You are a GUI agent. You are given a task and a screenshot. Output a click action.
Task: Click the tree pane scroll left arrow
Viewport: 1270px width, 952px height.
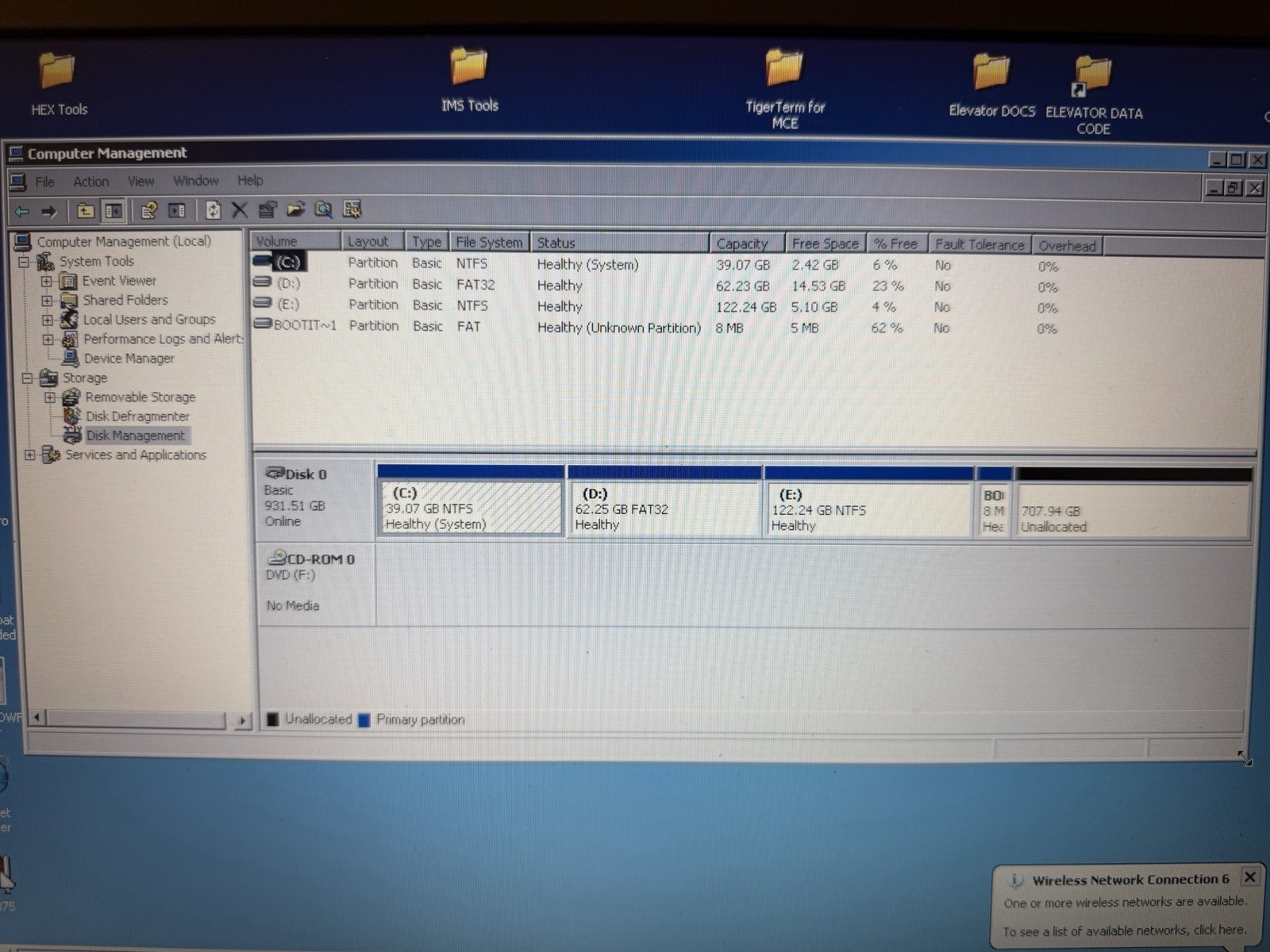tap(37, 718)
